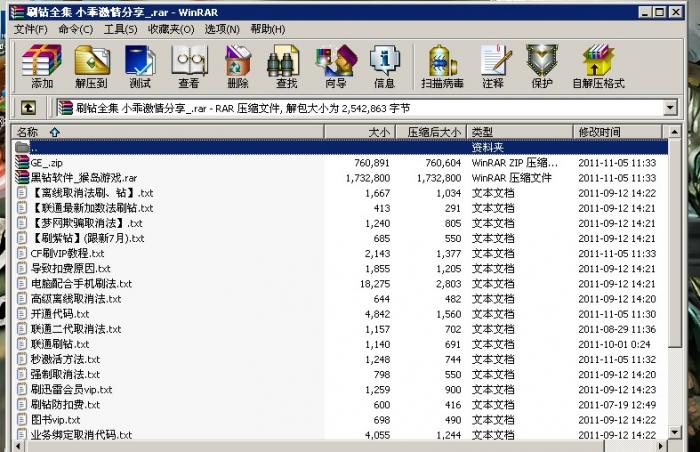
Task: Open the 命令(C) menu
Action: click(x=75, y=29)
